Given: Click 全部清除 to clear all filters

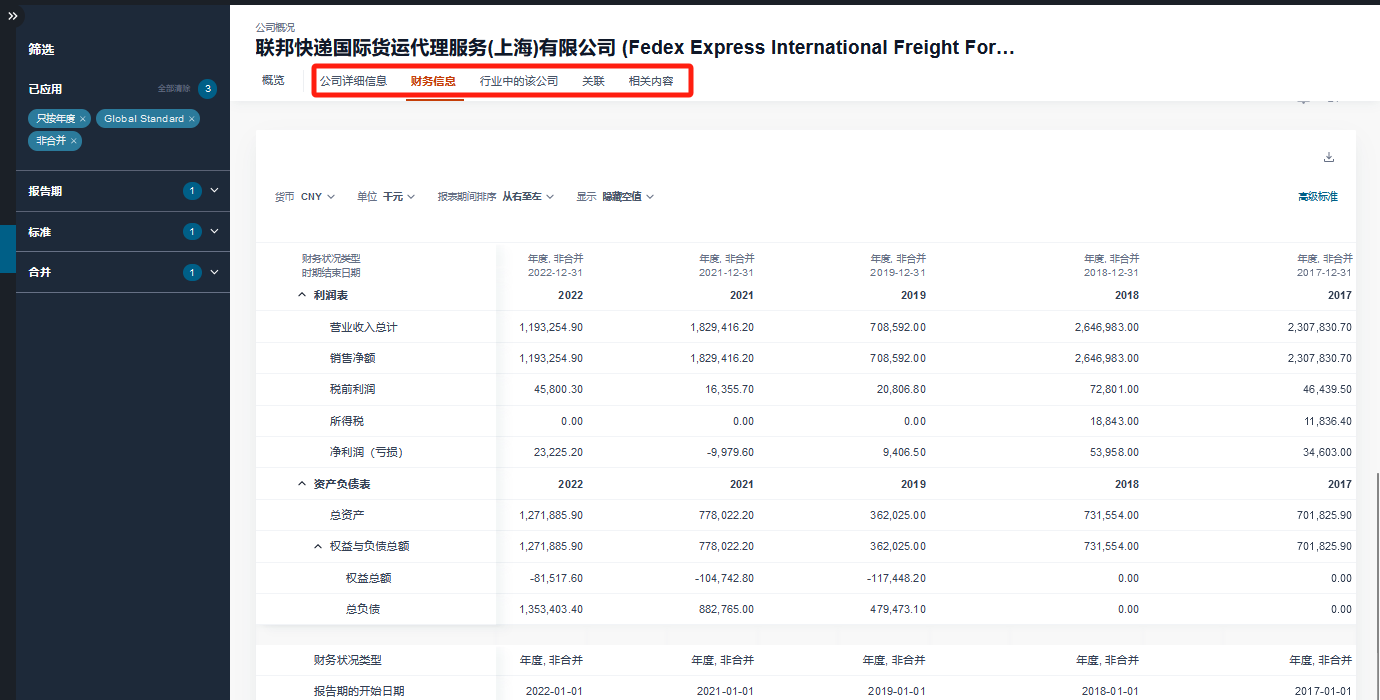Looking at the screenshot, I should [x=173, y=89].
